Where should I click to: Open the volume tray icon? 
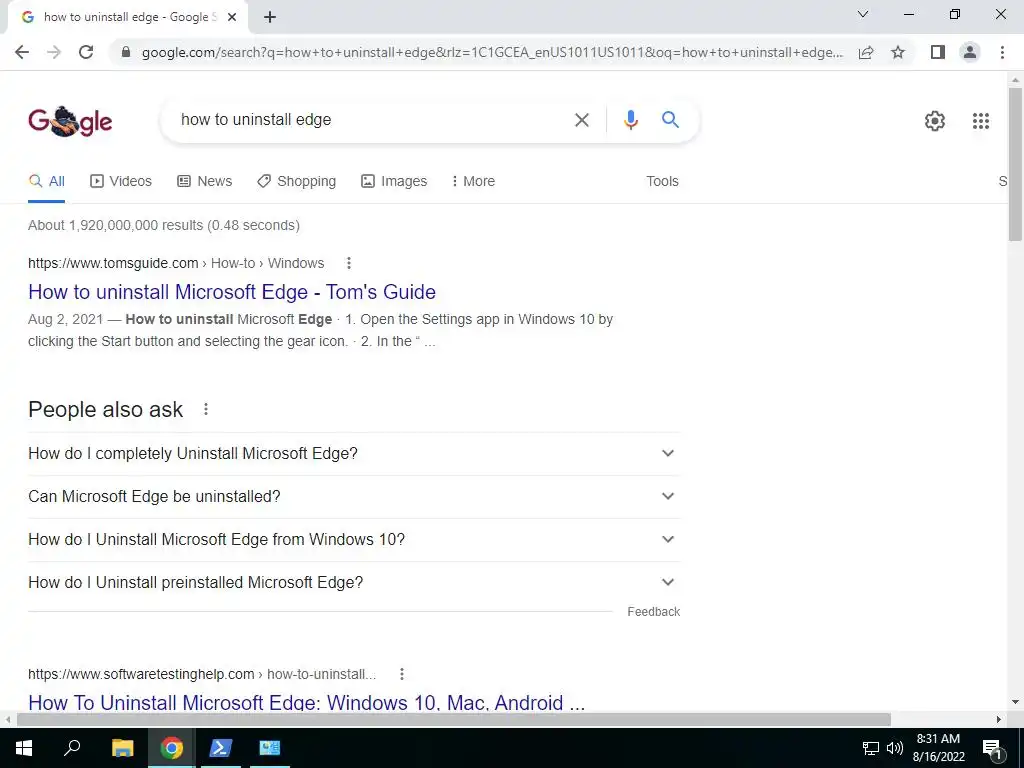pyautogui.click(x=895, y=748)
